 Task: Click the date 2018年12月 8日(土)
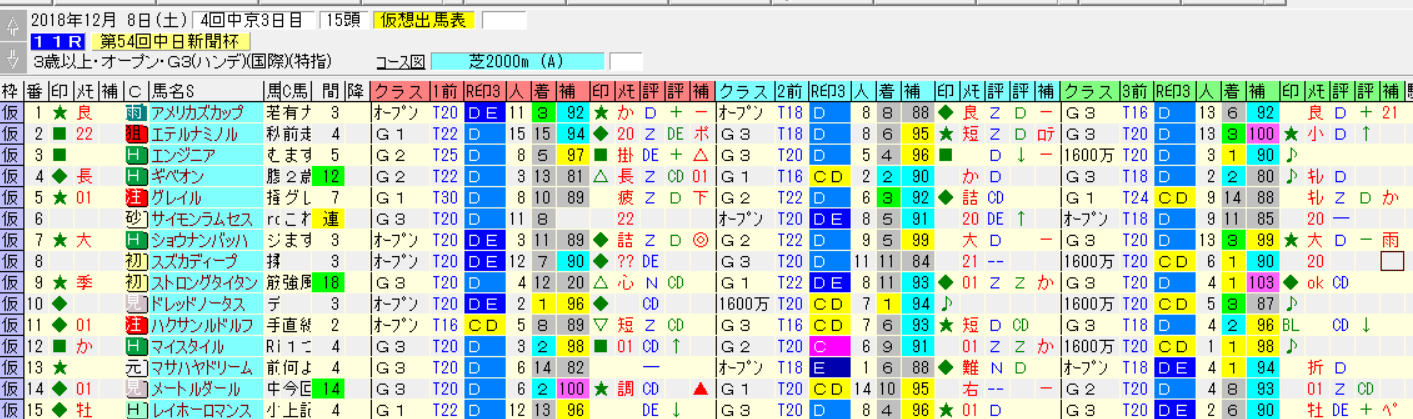[x=110, y=20]
